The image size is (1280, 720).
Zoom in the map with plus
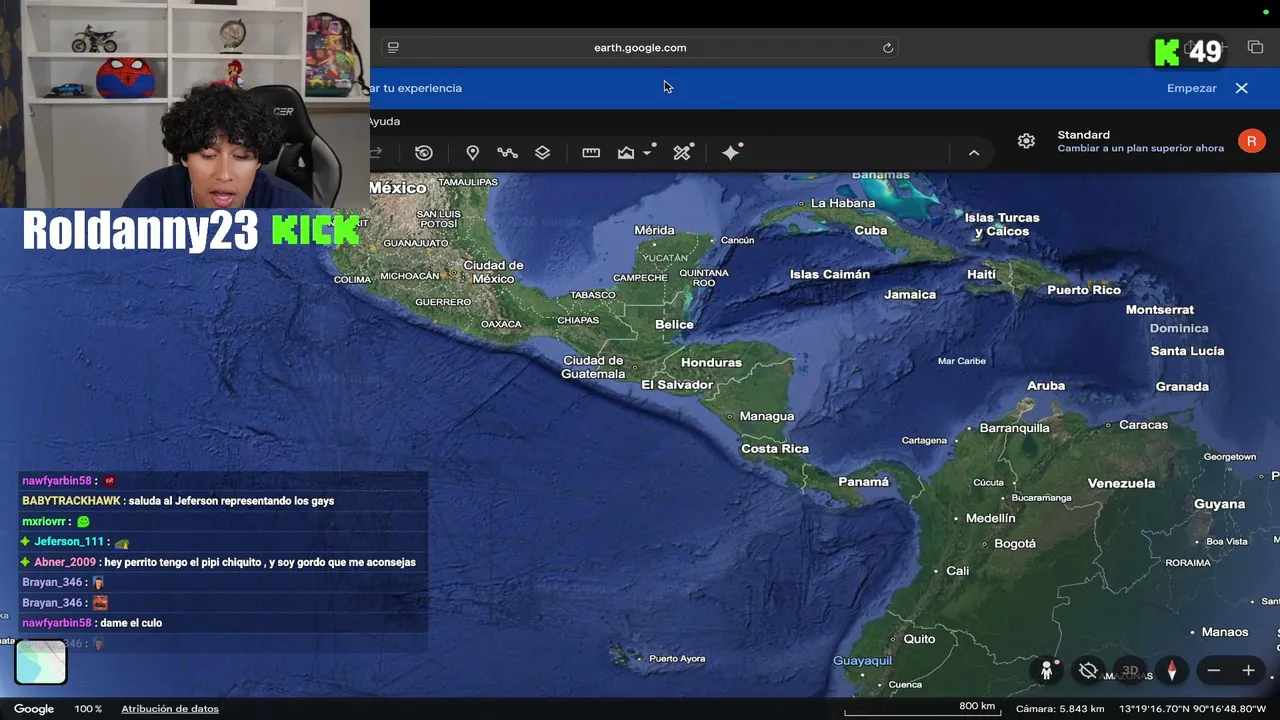(x=1248, y=671)
